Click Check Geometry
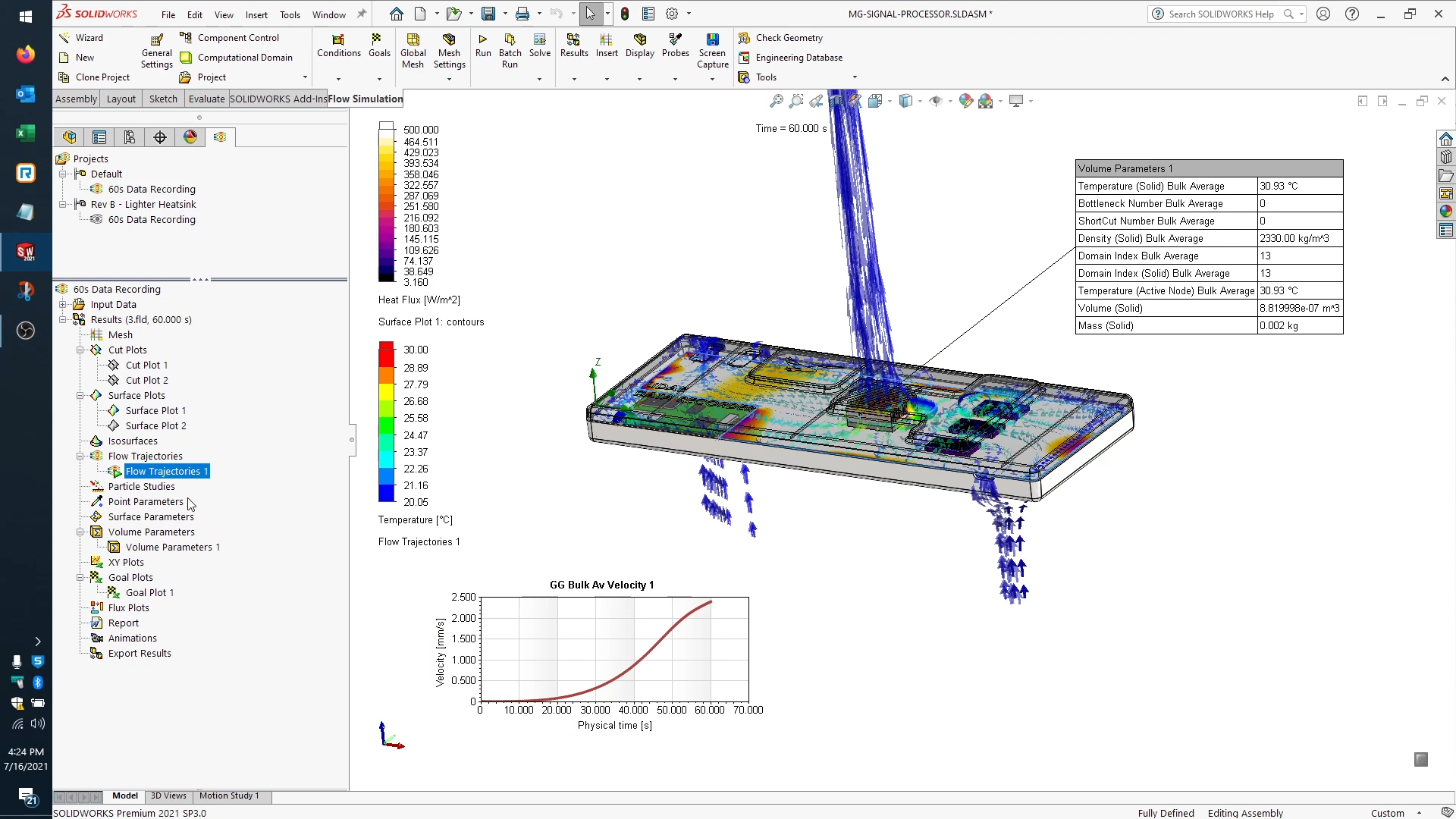The width and height of the screenshot is (1456, 819). pos(780,37)
